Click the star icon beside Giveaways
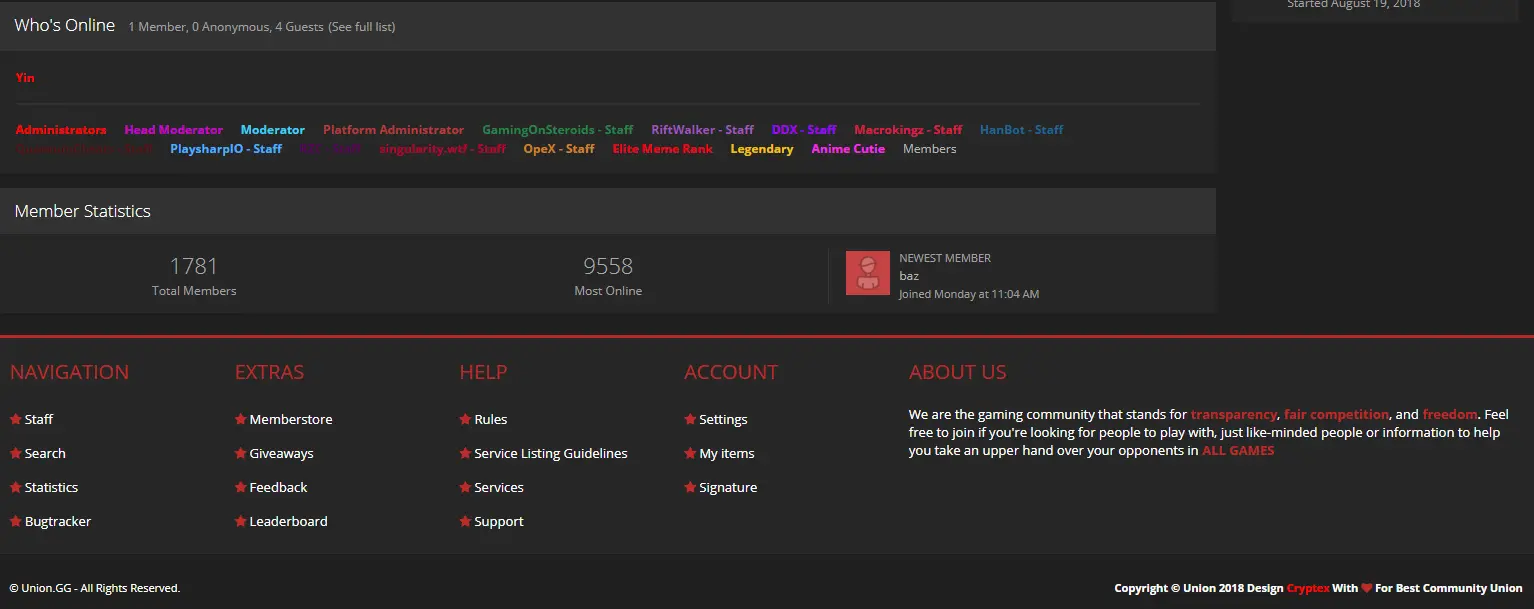The image size is (1534, 609). [x=241, y=453]
